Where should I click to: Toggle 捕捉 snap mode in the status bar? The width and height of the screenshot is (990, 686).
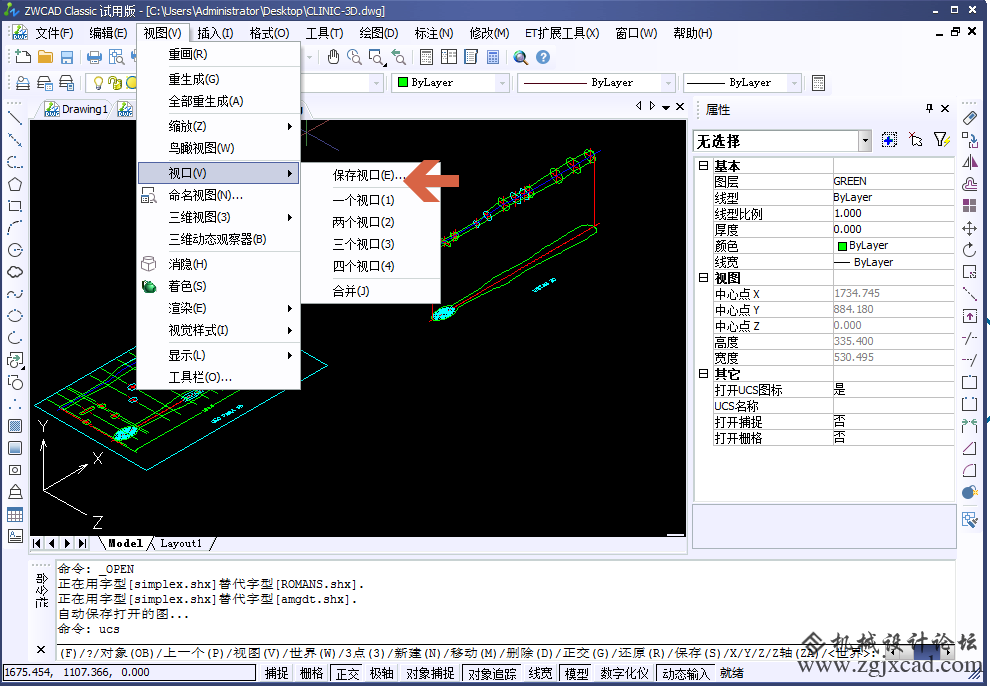coord(277,673)
